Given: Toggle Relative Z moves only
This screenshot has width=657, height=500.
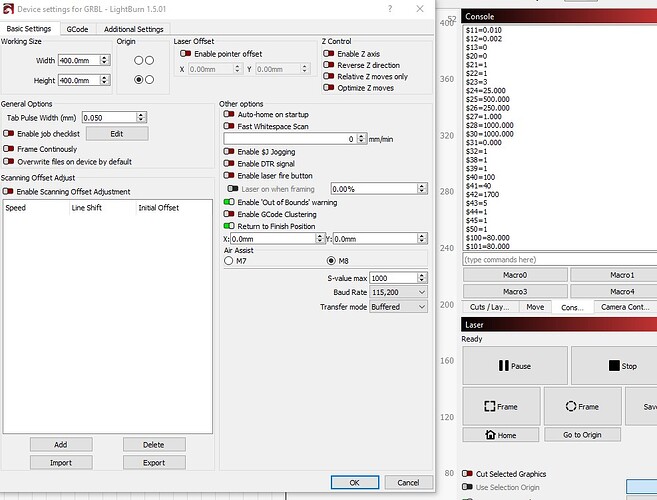Looking at the screenshot, I should tap(328, 76).
